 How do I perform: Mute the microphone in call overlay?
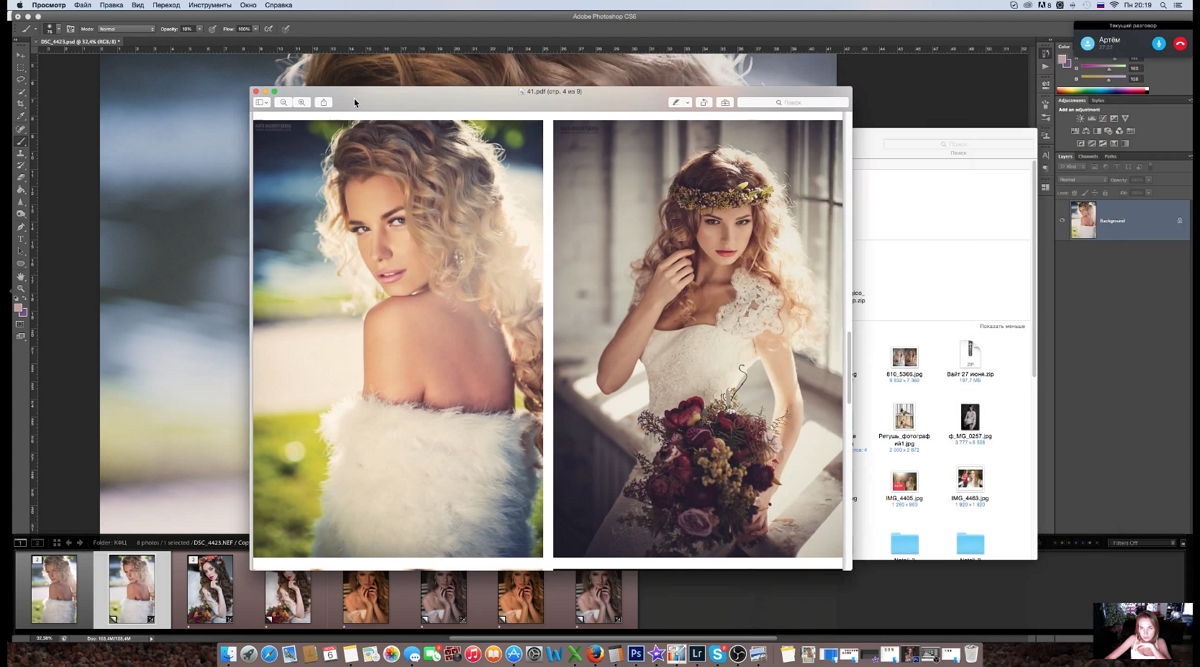1159,43
